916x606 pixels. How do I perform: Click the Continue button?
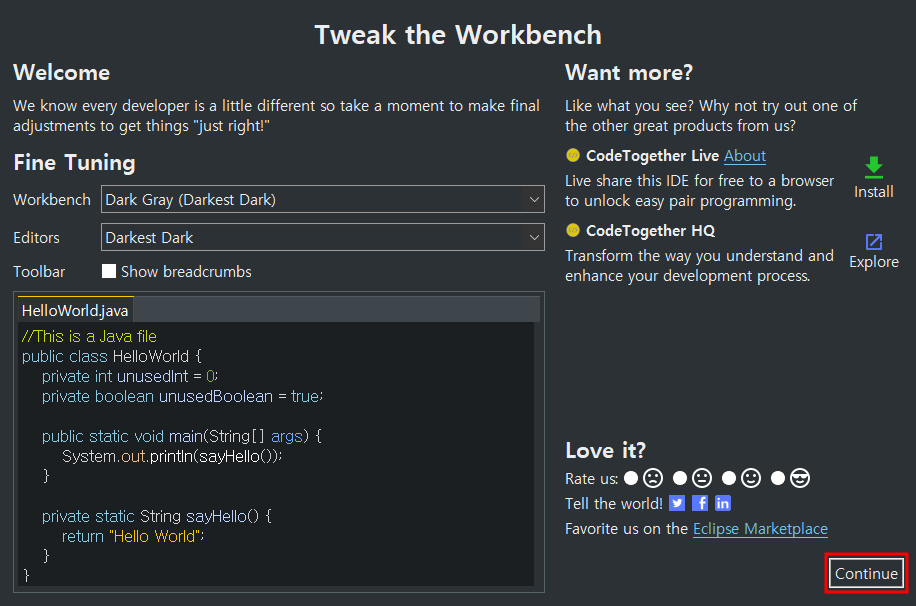(866, 573)
